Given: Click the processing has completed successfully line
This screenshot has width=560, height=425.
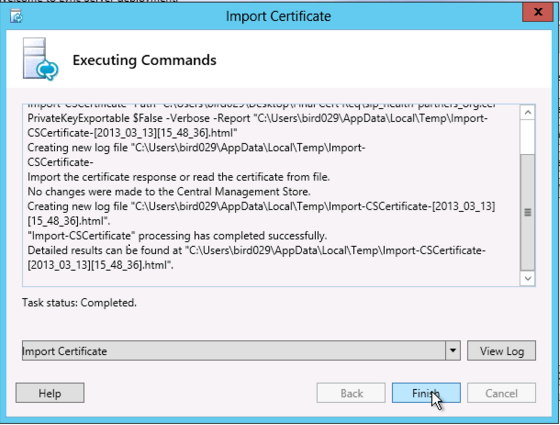Looking at the screenshot, I should 177,236.
